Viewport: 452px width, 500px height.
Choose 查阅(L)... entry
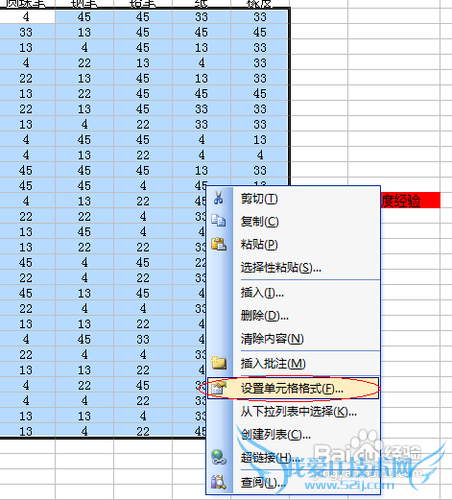[x=293, y=482]
